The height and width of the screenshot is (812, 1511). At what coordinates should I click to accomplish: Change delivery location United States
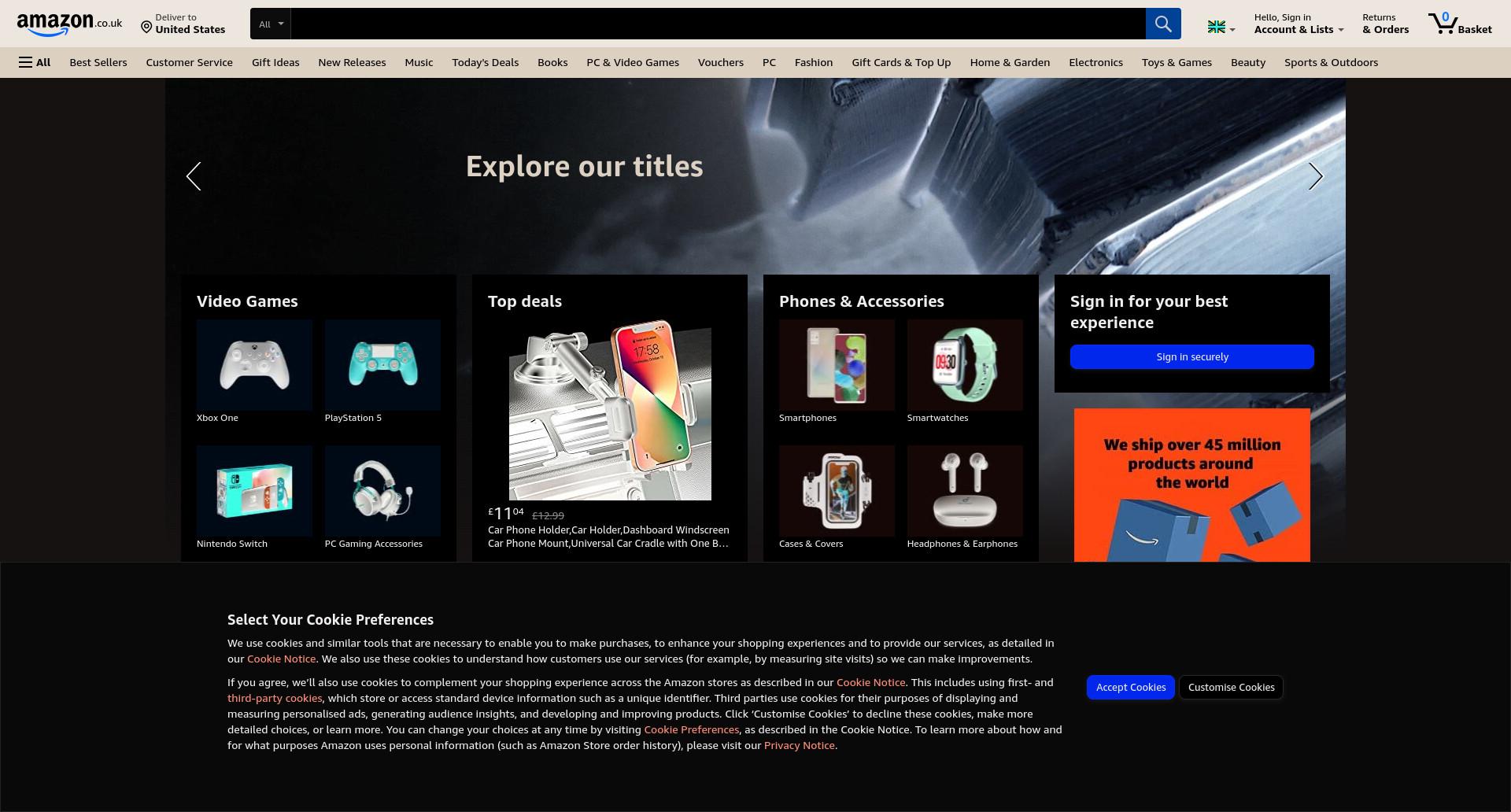tap(183, 24)
